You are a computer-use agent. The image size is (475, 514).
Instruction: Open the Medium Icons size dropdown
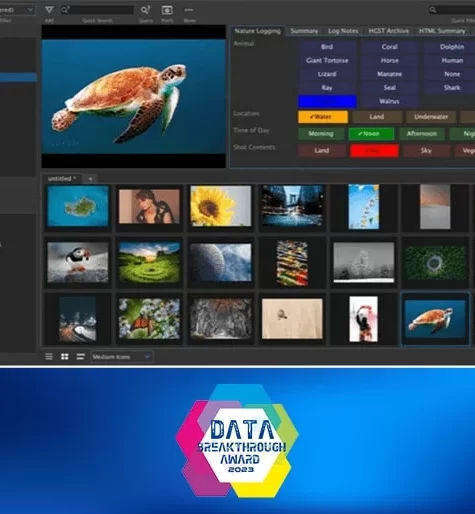[121, 357]
